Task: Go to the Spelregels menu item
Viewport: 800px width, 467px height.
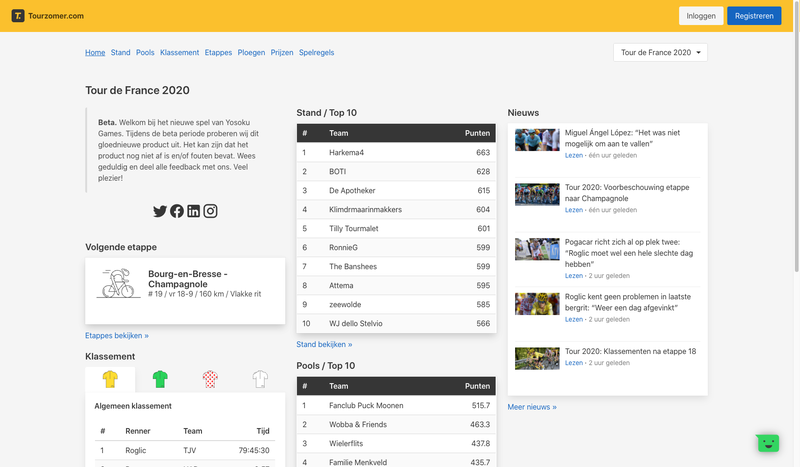Action: 316,52
